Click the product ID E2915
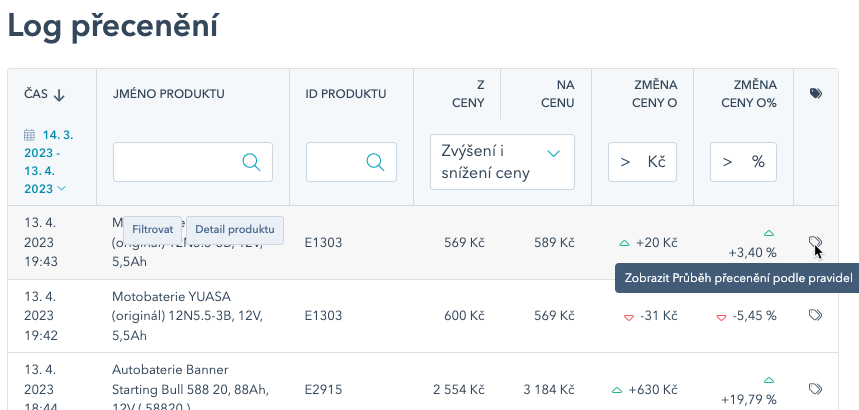 click(324, 390)
